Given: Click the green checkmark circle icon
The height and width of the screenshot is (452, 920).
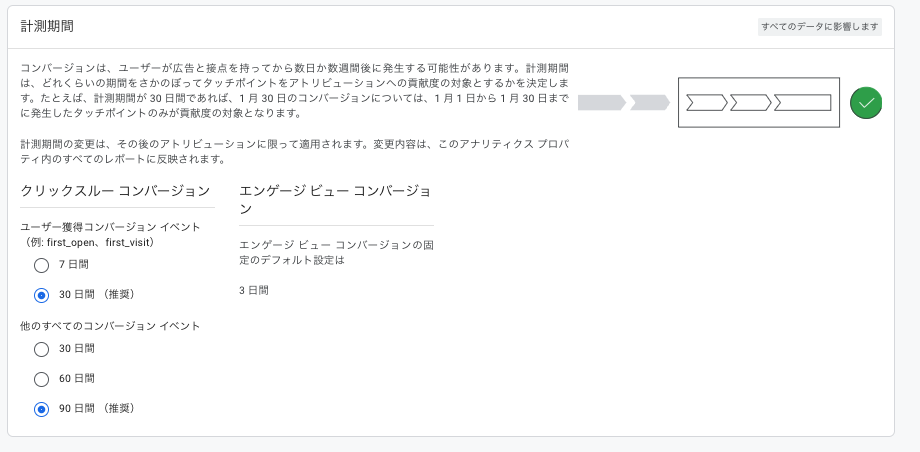Looking at the screenshot, I should [x=866, y=103].
